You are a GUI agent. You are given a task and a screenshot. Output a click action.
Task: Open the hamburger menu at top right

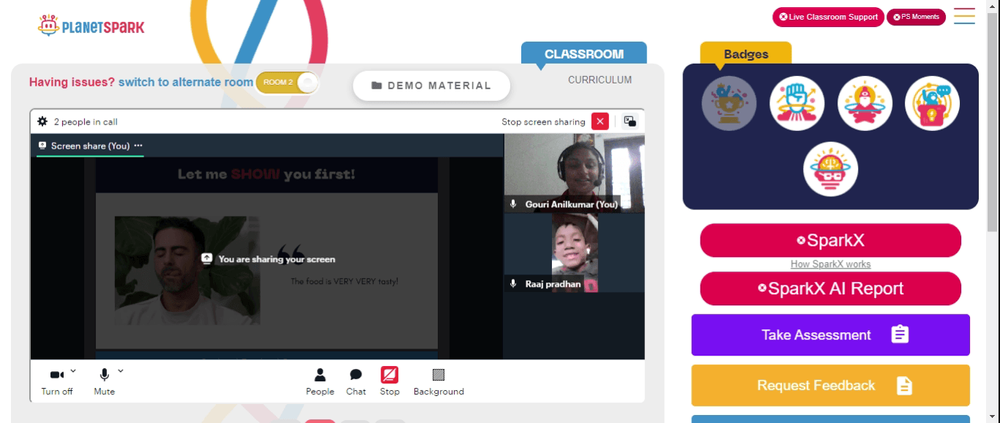[x=964, y=16]
